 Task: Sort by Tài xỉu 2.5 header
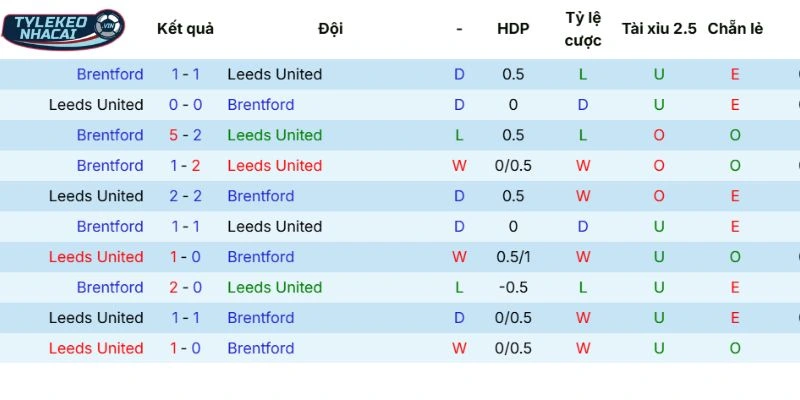[x=658, y=29]
